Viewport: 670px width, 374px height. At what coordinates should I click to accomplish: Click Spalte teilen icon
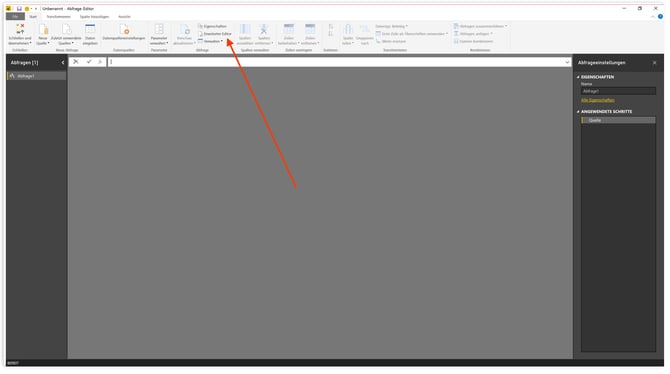click(x=348, y=29)
